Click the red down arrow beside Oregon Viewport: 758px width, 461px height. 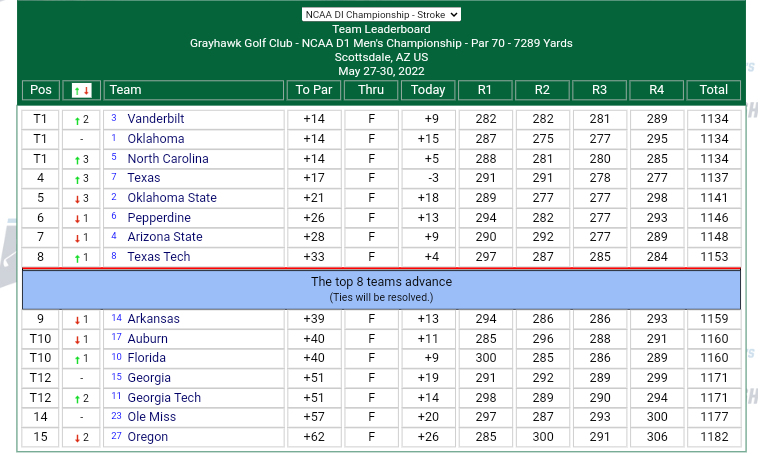(x=77, y=438)
